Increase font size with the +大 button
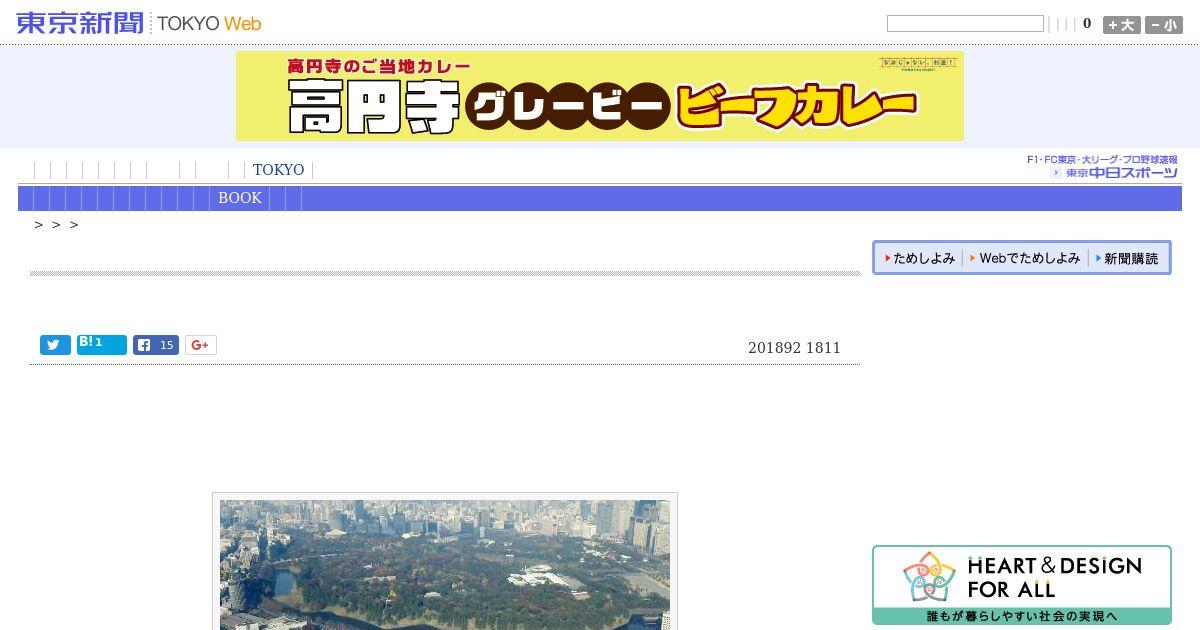 tap(1121, 25)
